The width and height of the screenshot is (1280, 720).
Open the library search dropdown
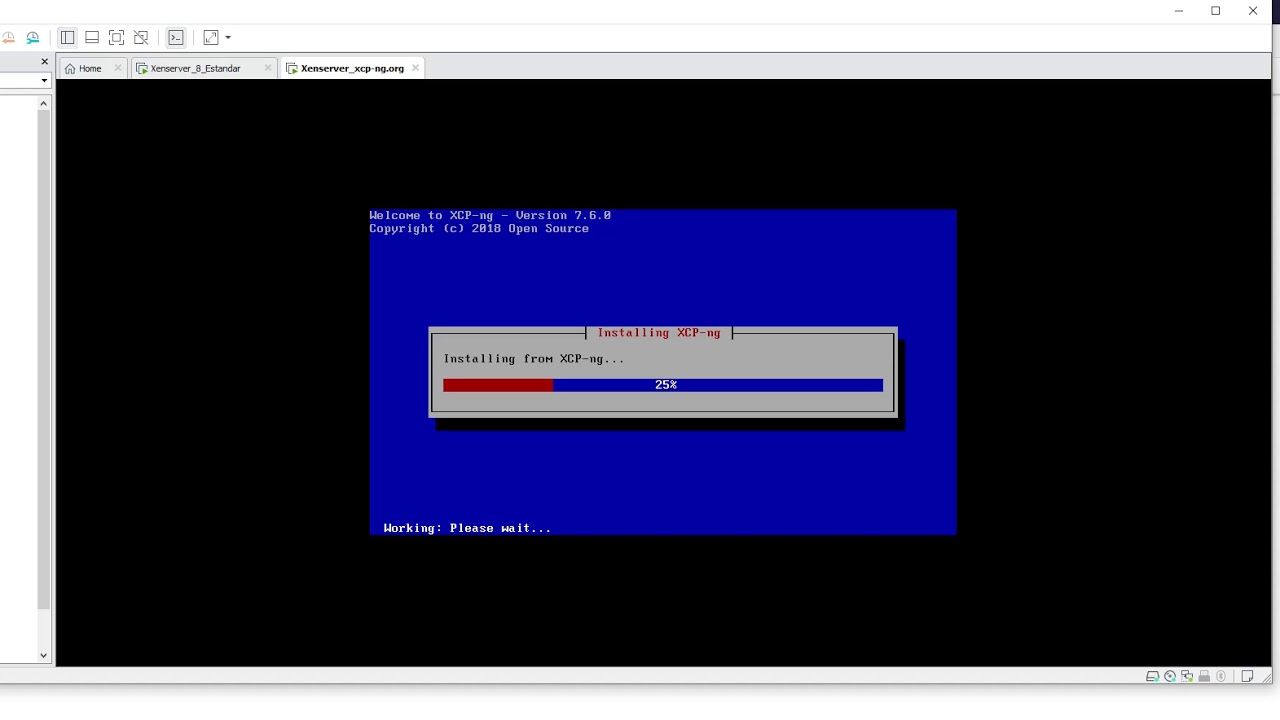[44, 81]
